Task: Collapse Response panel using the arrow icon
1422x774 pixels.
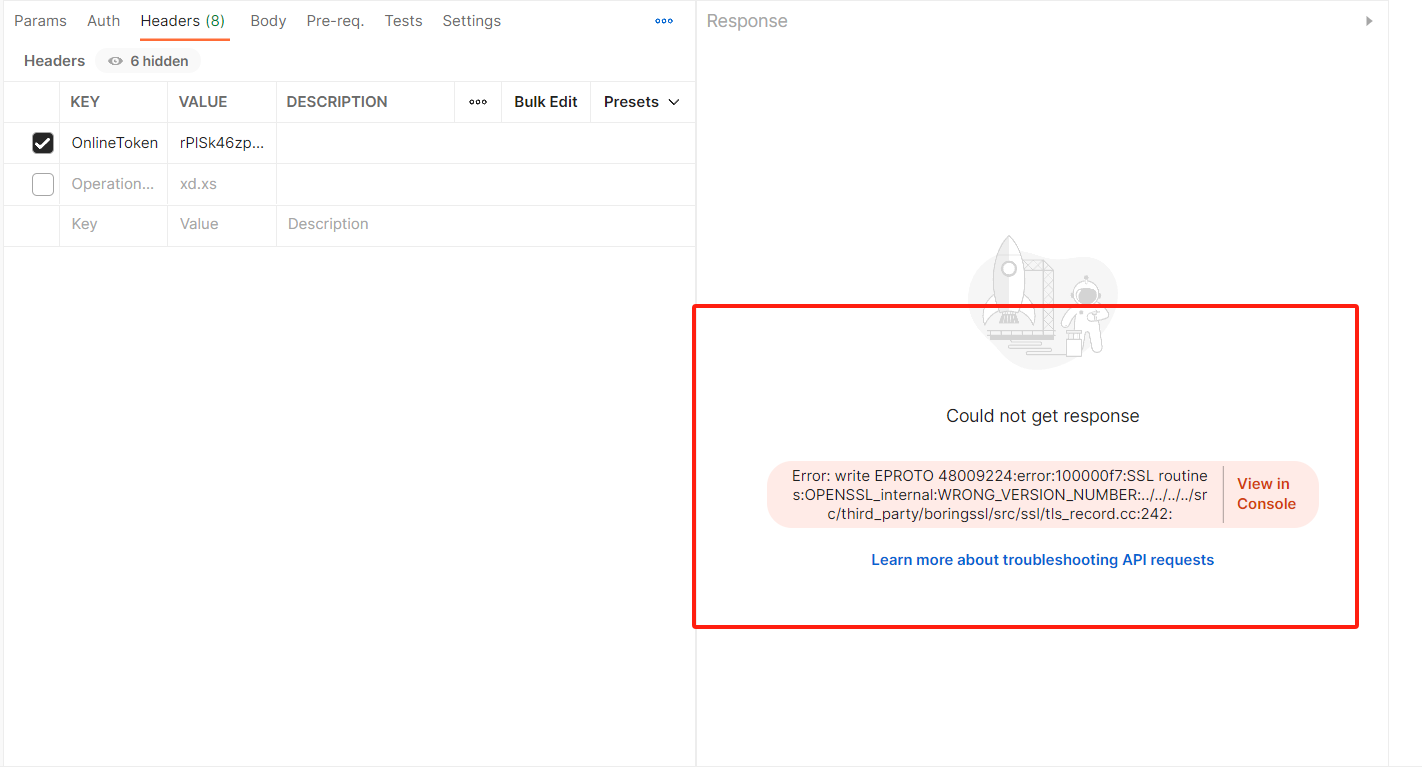Action: 1369,21
